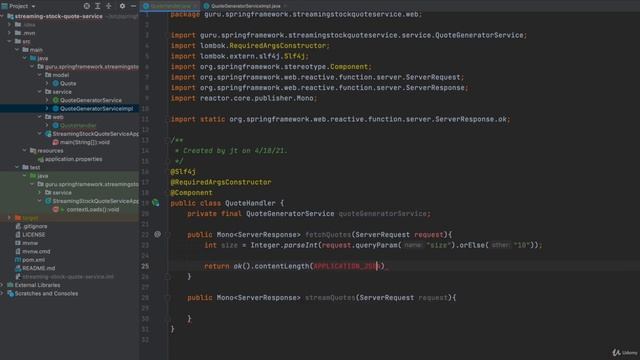Hide the Project tool window with minus icon
Image resolution: width=640 pixels, height=360 pixels.
pyautogui.click(x=133, y=6)
